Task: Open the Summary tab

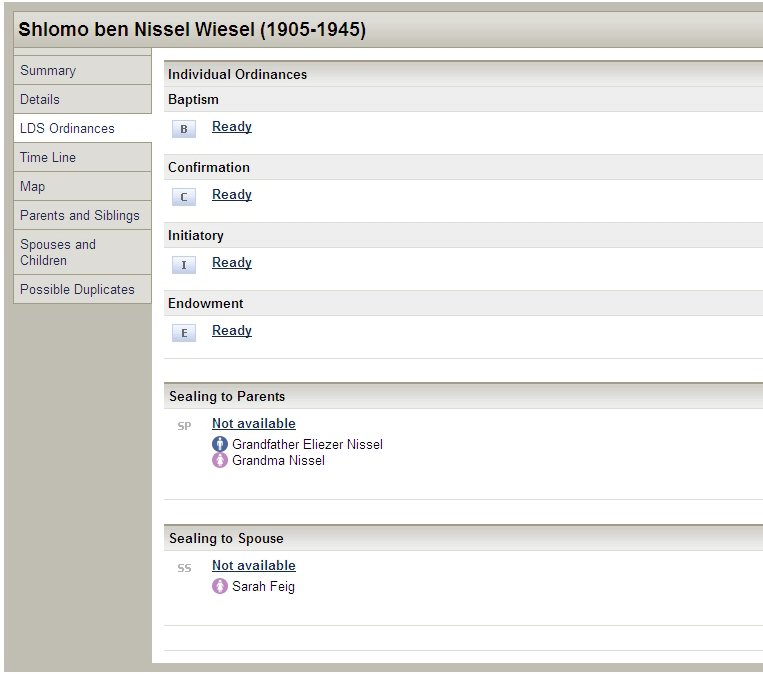Action: (x=48, y=70)
